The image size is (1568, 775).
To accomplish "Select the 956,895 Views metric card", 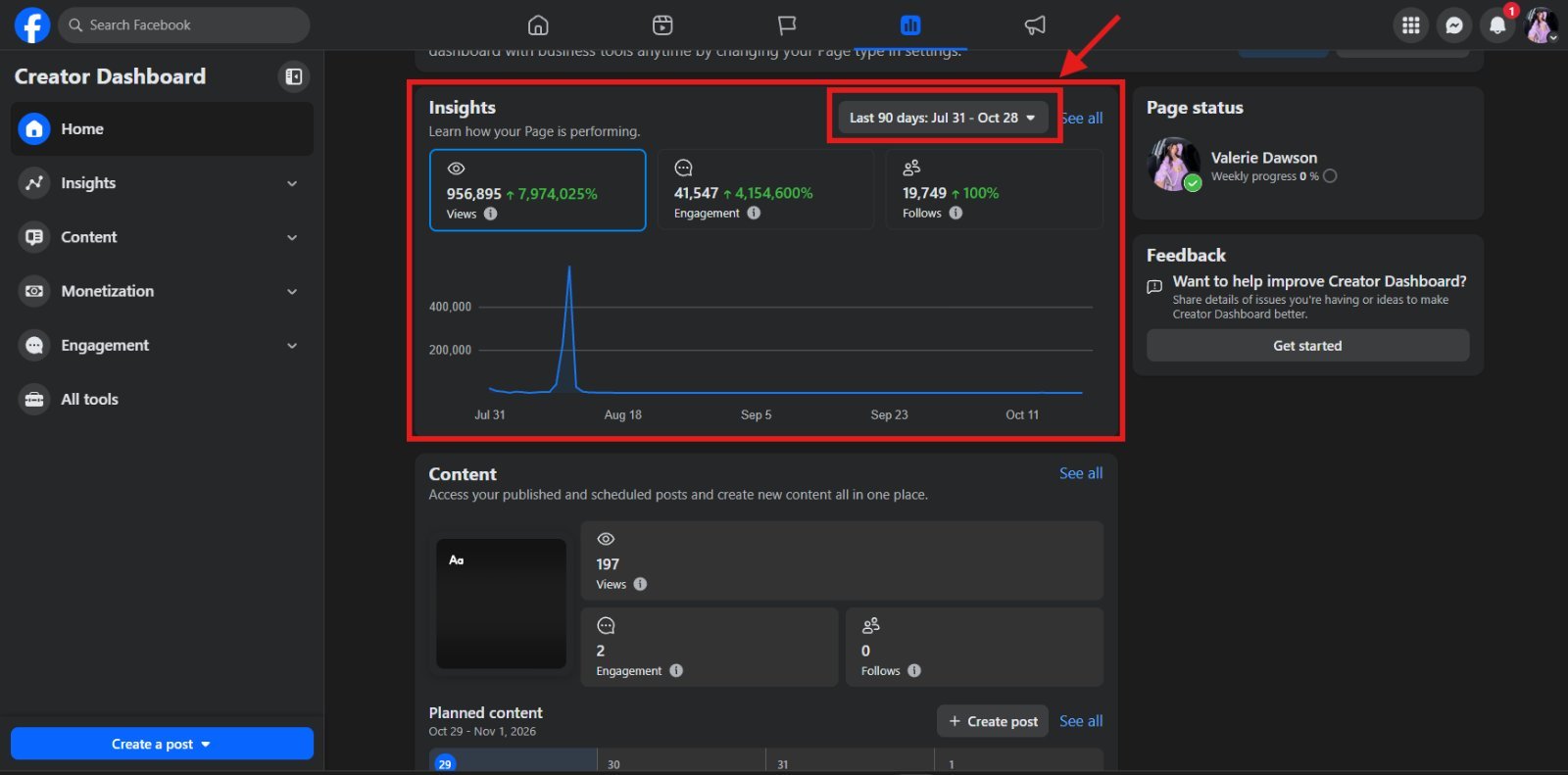I will [x=537, y=190].
